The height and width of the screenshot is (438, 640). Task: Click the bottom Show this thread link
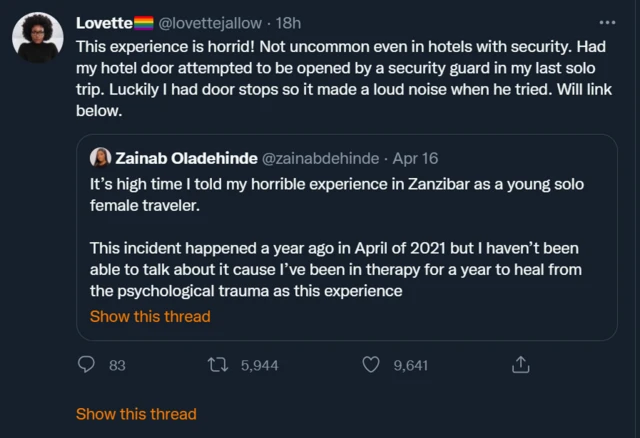pyautogui.click(x=136, y=413)
